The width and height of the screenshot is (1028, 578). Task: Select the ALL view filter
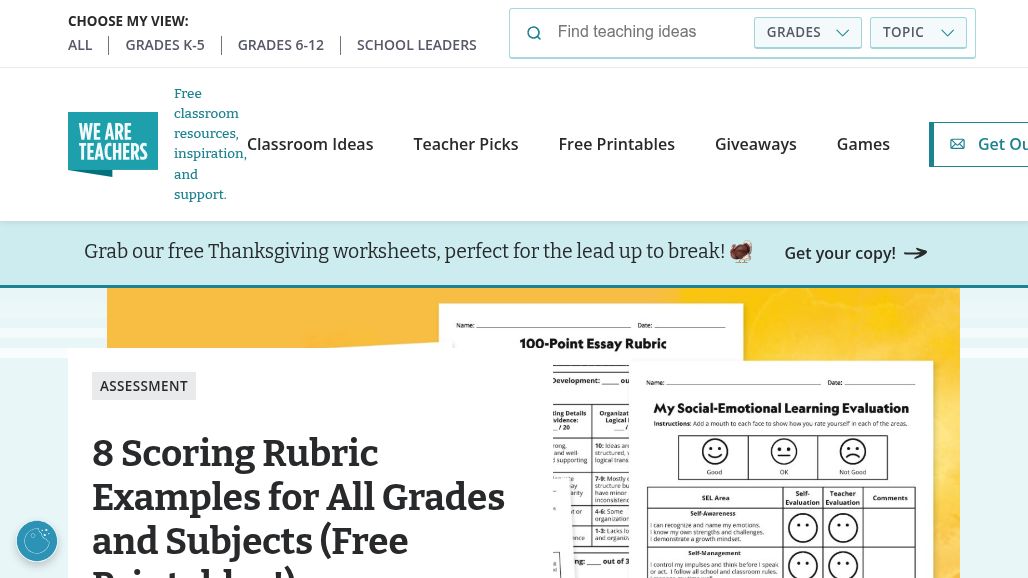point(80,45)
